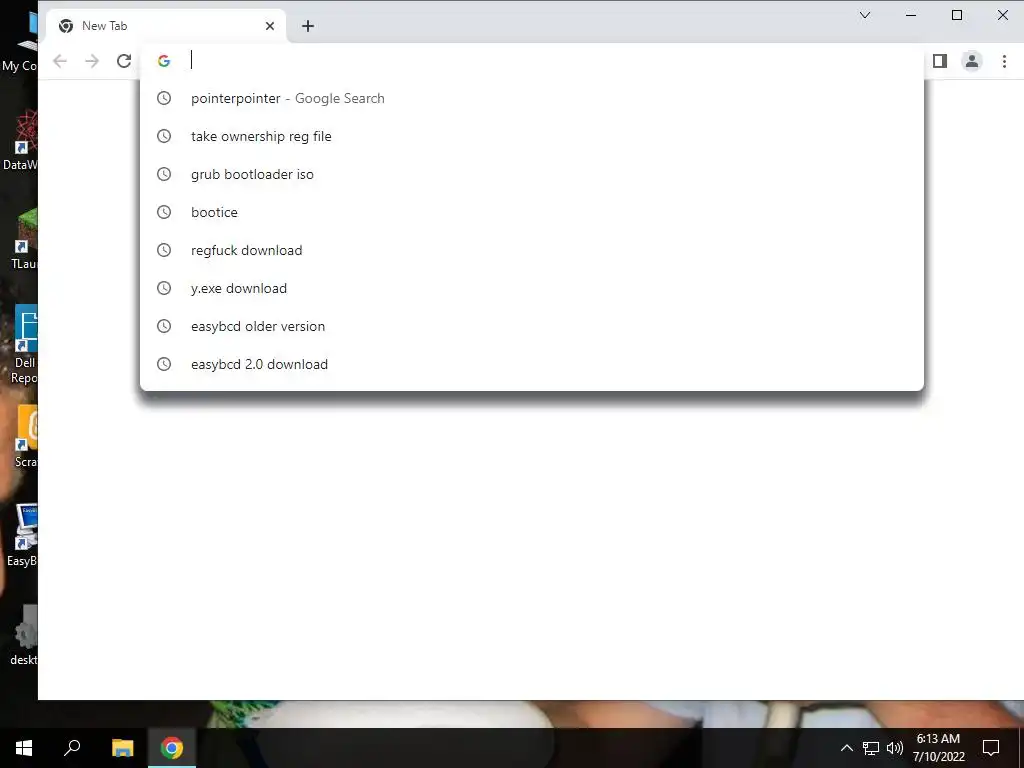Select 'grub bootloader iso' suggestion
The height and width of the screenshot is (768, 1024).
click(532, 174)
